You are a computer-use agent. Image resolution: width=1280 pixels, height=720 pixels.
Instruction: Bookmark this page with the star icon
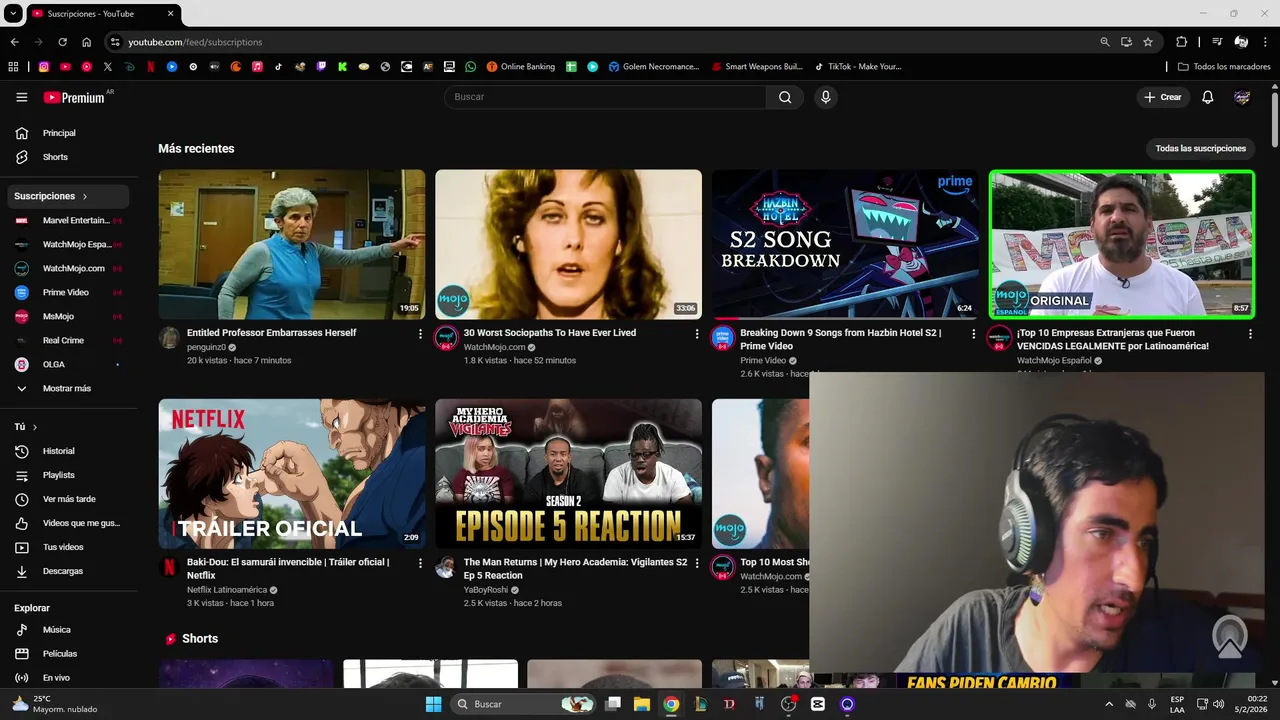point(1148,42)
